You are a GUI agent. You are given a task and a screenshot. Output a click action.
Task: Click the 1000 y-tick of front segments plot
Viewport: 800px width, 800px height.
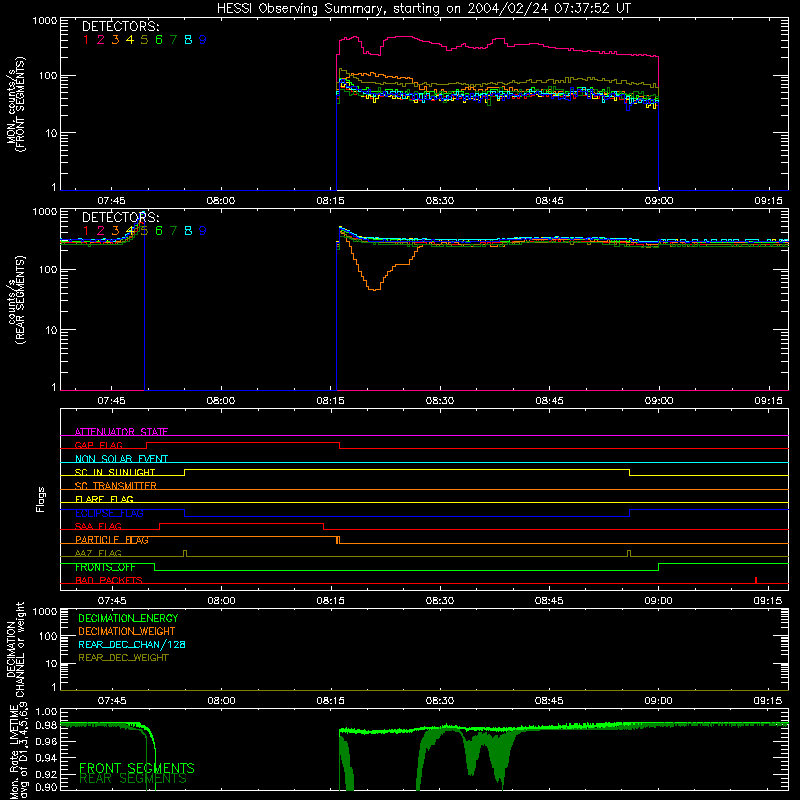(44, 20)
